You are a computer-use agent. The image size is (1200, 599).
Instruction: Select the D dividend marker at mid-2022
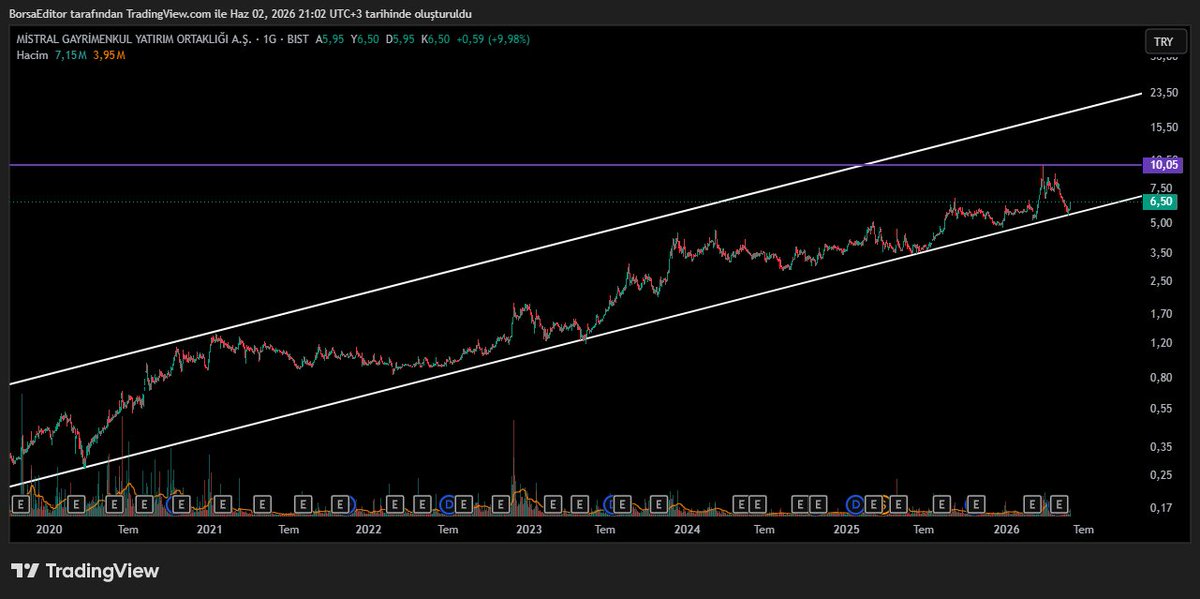pyautogui.click(x=449, y=504)
